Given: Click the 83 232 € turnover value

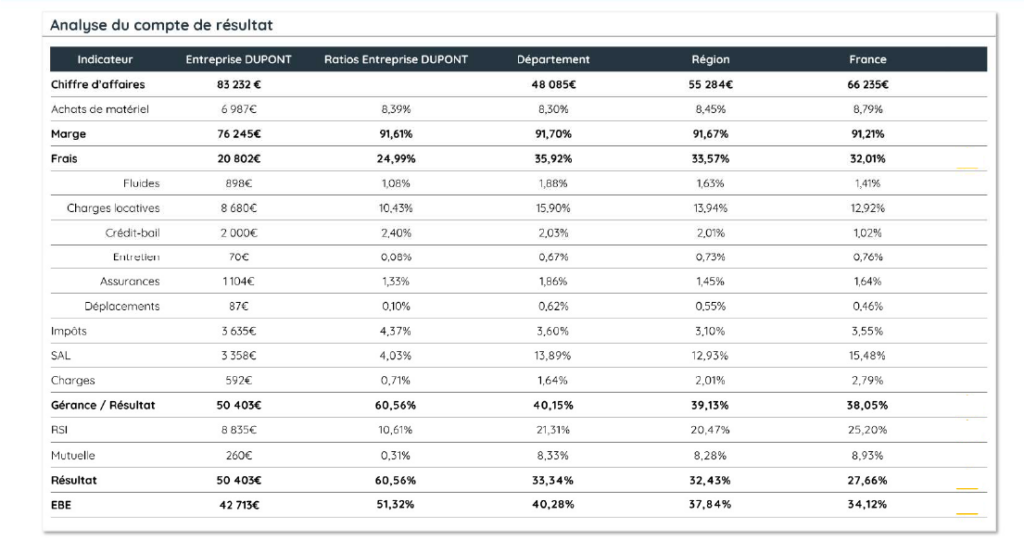Looking at the screenshot, I should click(239, 84).
